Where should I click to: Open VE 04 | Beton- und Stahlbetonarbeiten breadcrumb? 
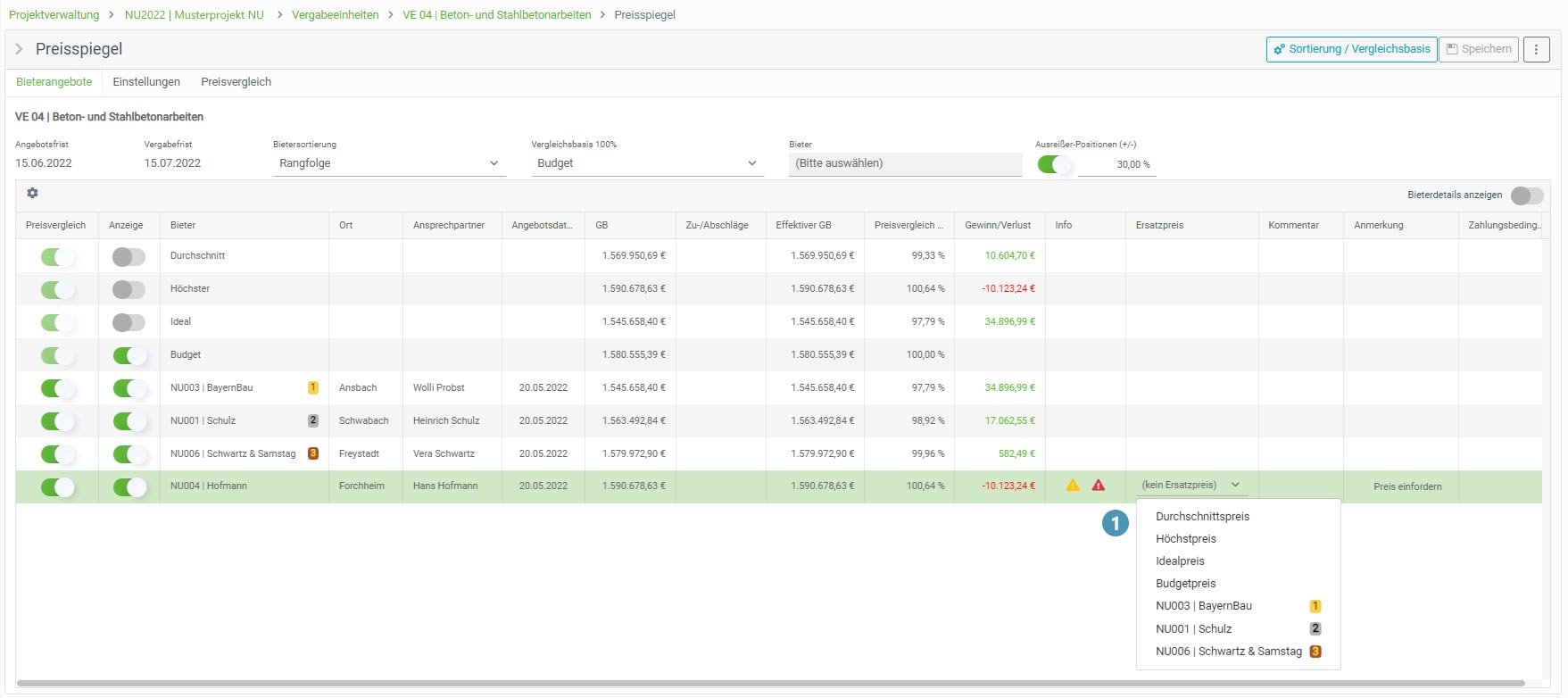point(497,15)
